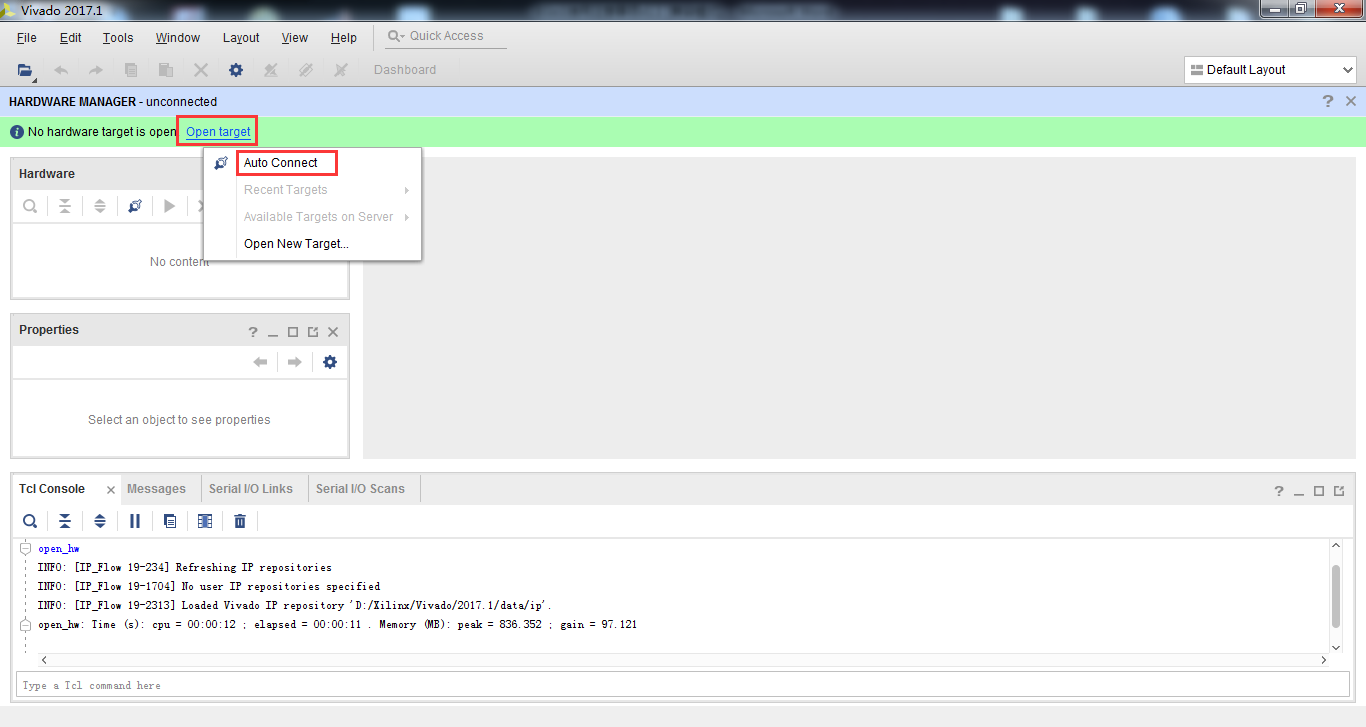
Task: Click the Search icon in Hardware panel
Action: 31,206
